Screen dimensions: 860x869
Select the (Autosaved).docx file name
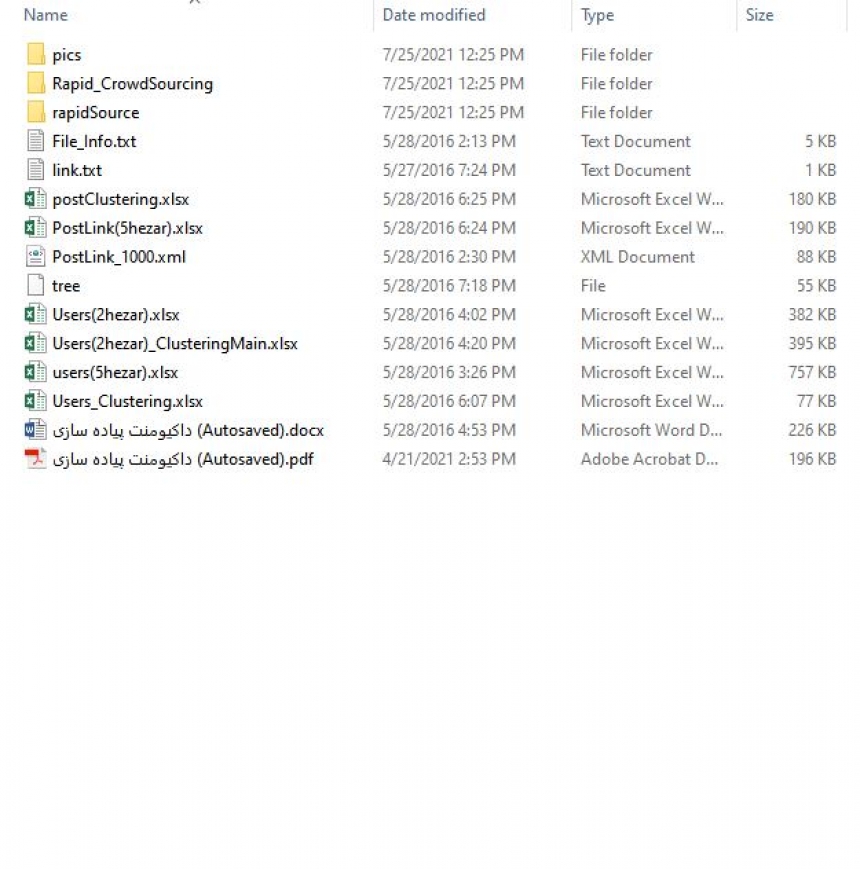(188, 430)
